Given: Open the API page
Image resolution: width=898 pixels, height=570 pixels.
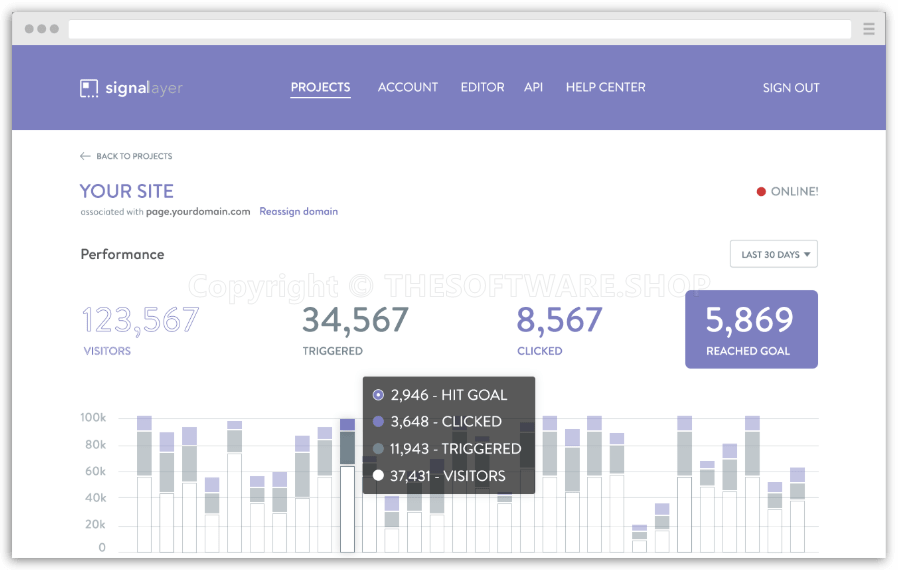Looking at the screenshot, I should click(533, 88).
